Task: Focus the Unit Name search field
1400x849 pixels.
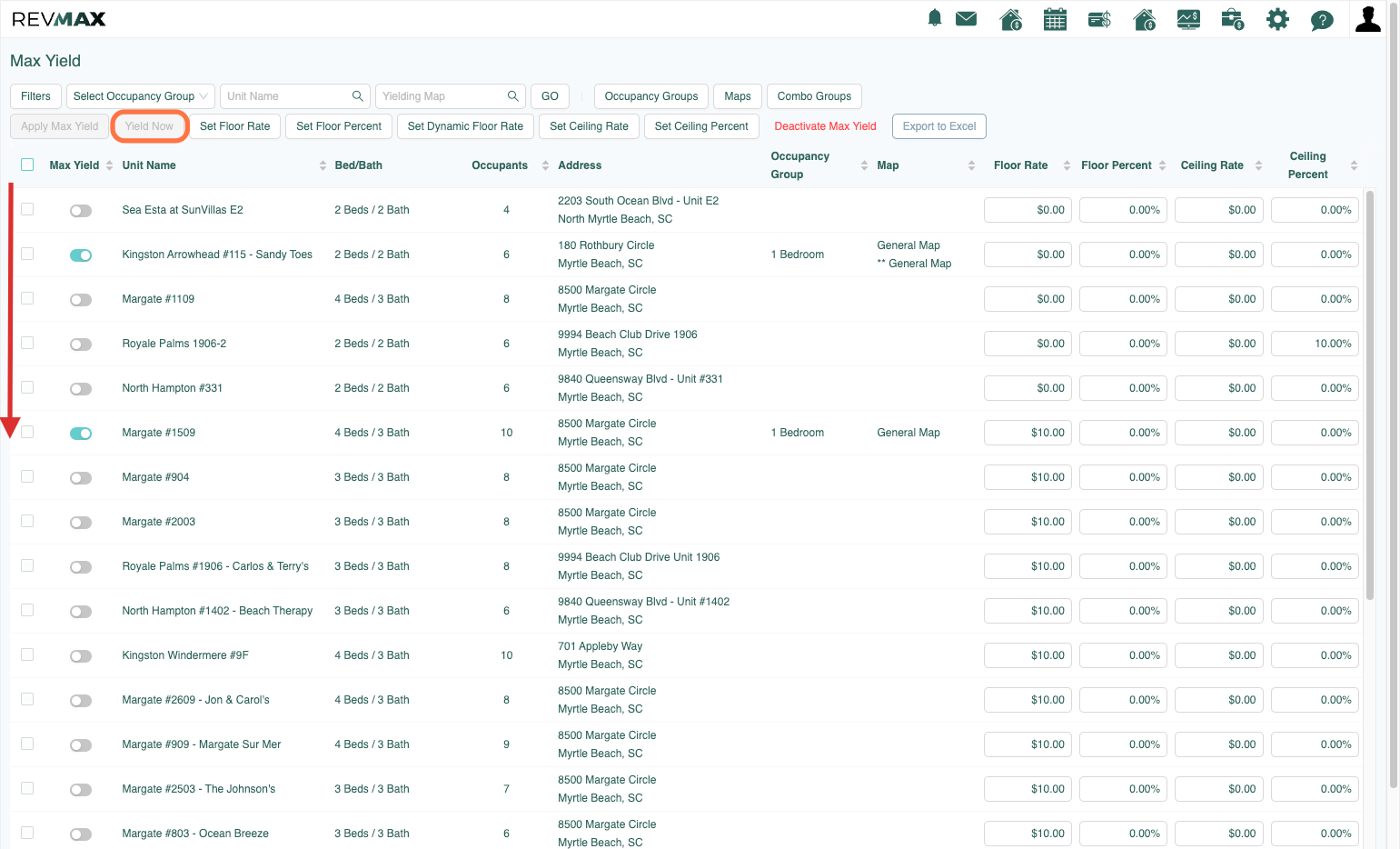Action: [x=295, y=96]
